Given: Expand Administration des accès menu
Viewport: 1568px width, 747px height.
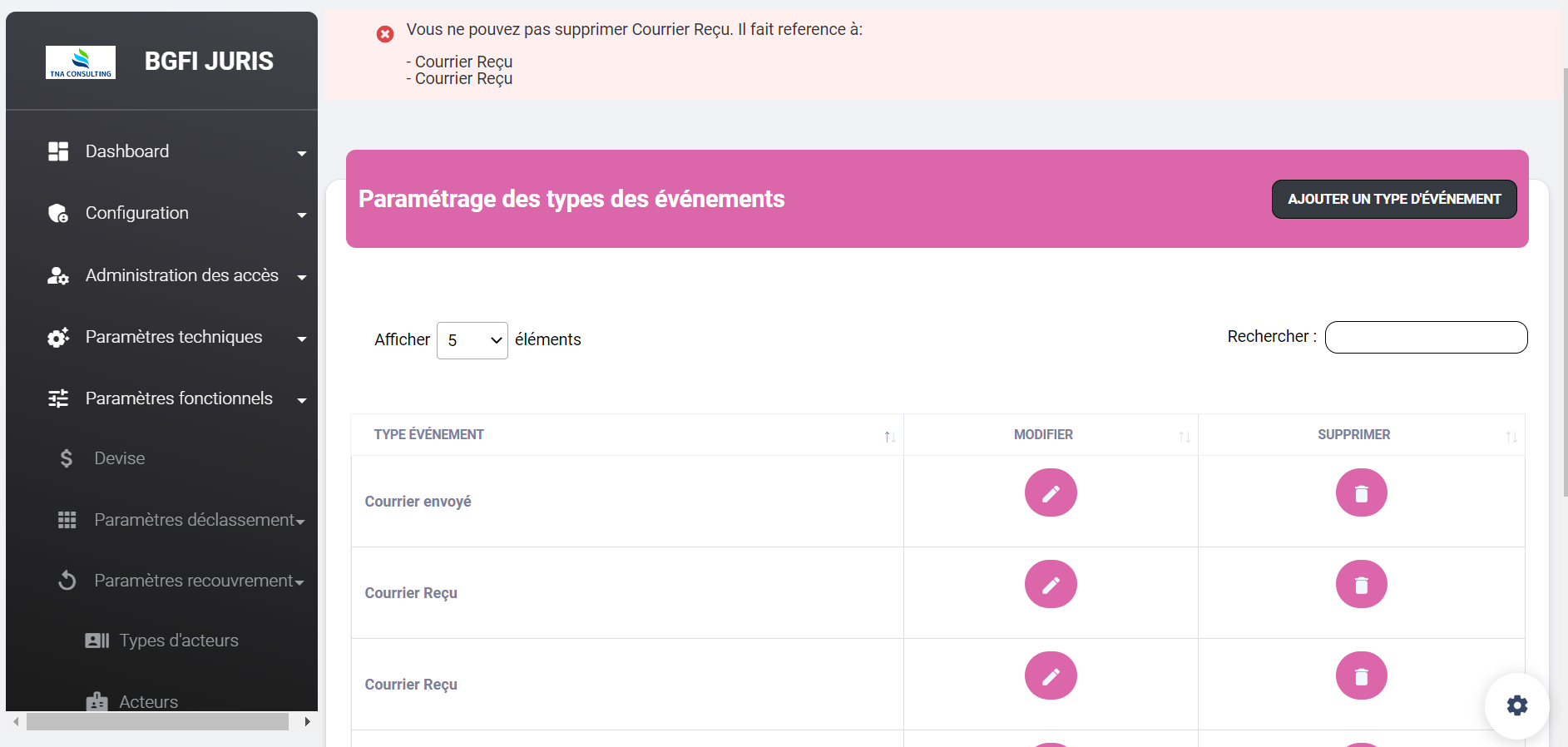Looking at the screenshot, I should click(x=181, y=275).
